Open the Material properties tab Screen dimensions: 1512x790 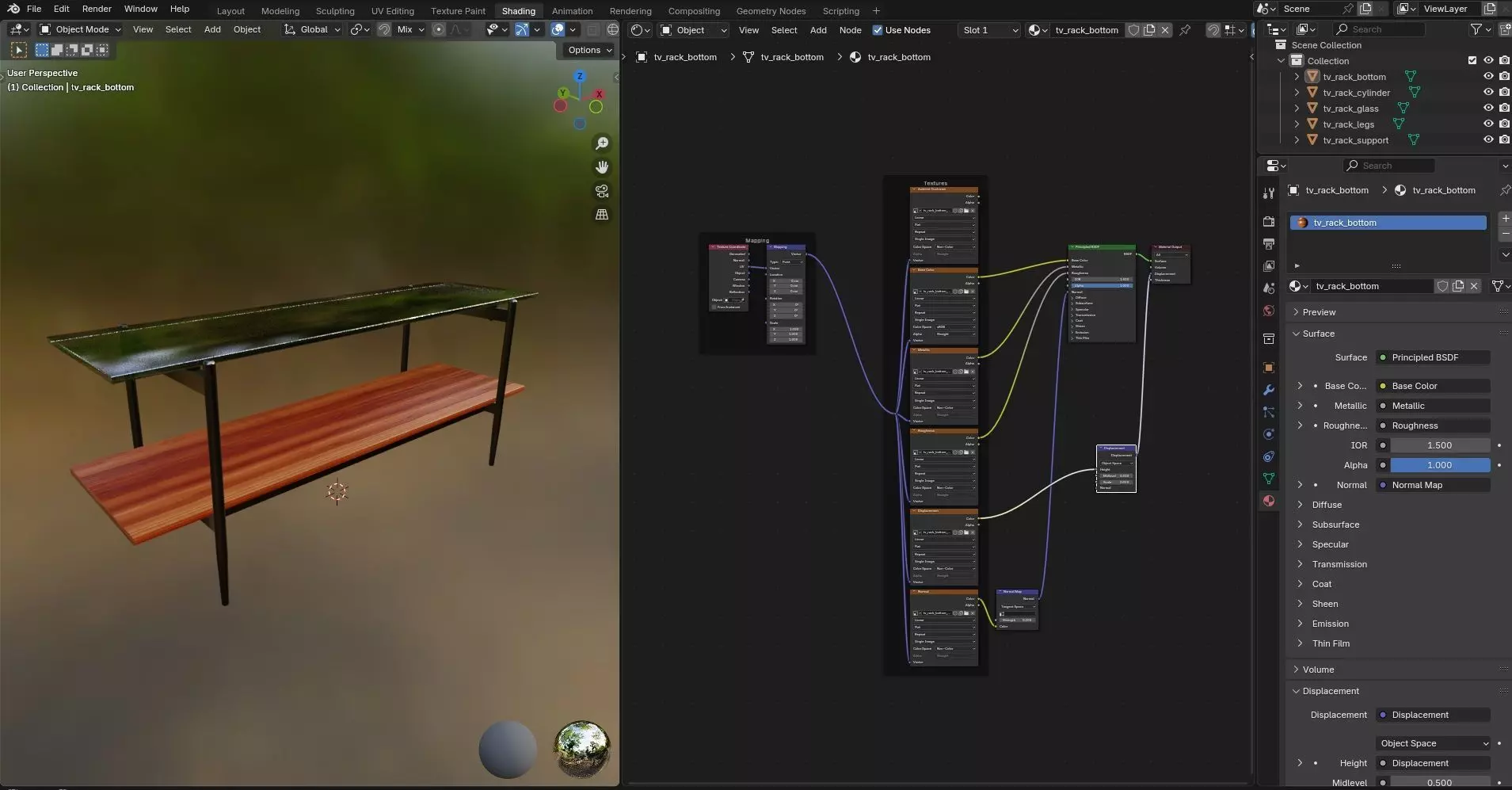point(1269,501)
